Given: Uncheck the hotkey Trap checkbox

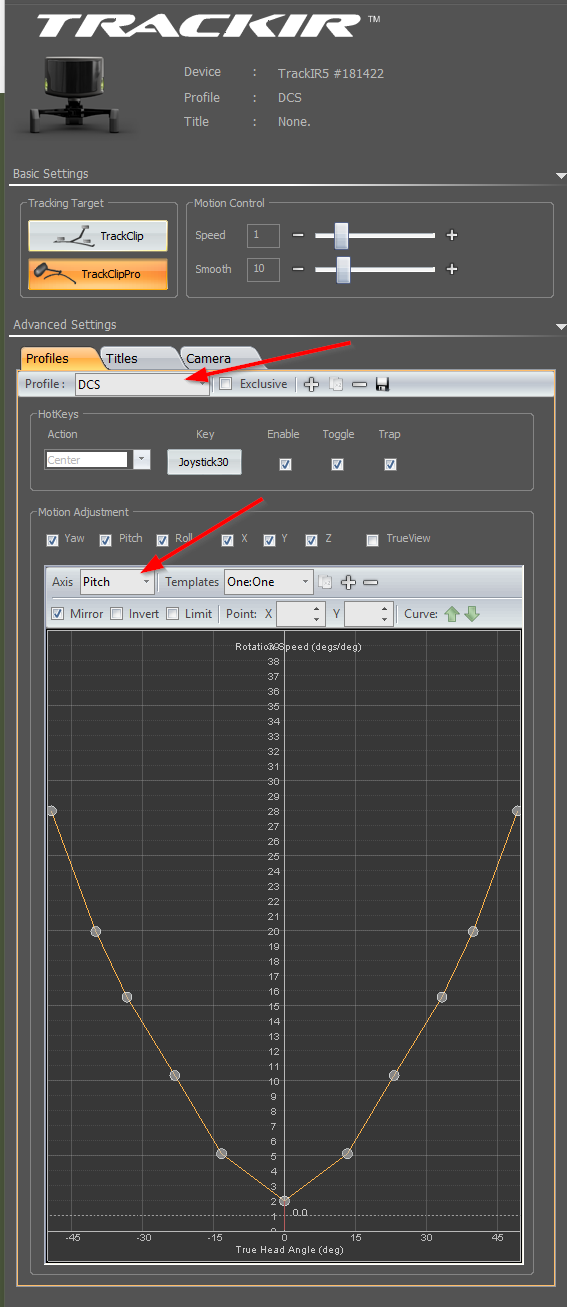Looking at the screenshot, I should [x=390, y=464].
